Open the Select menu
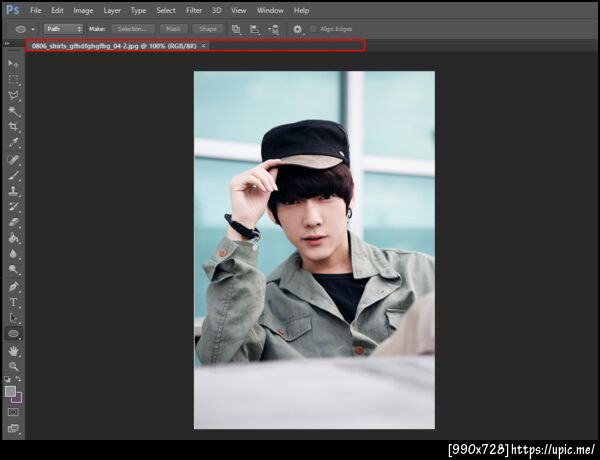Viewport: 600px width, 460px height. [166, 11]
